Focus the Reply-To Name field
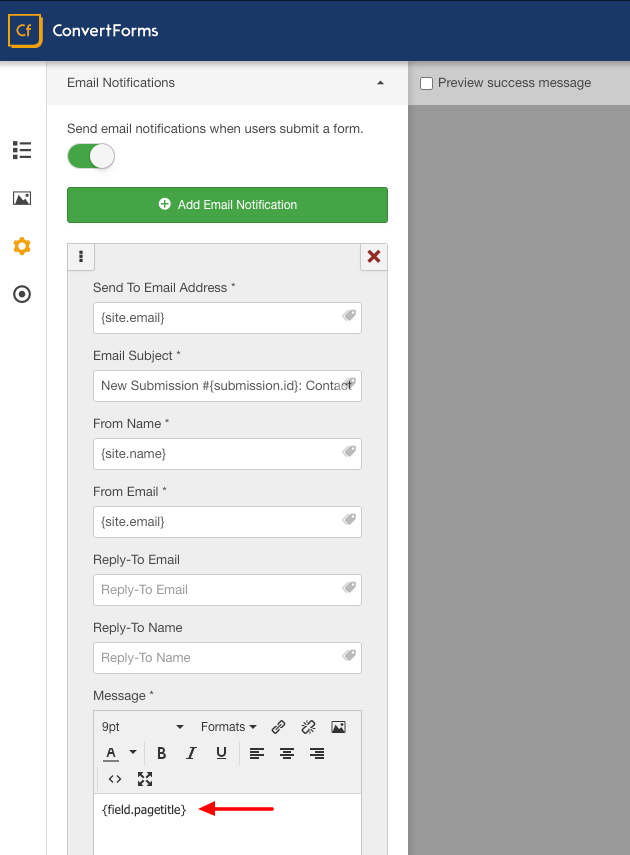630x855 pixels. point(227,658)
